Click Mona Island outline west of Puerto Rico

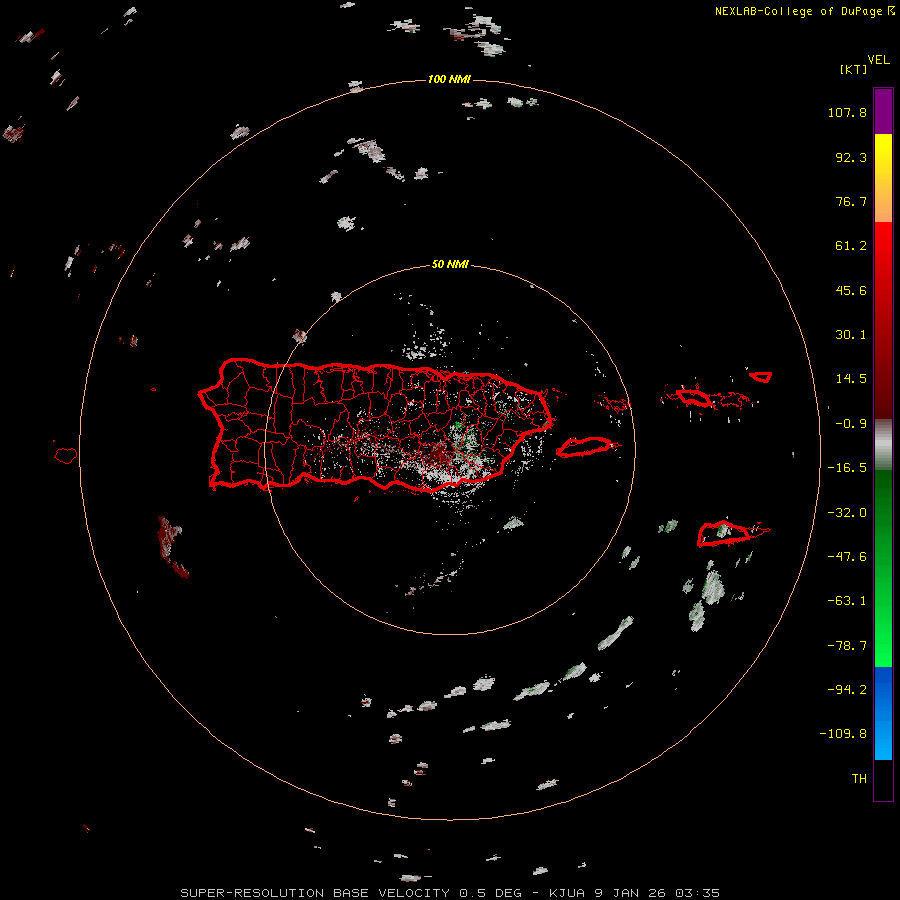[66, 455]
